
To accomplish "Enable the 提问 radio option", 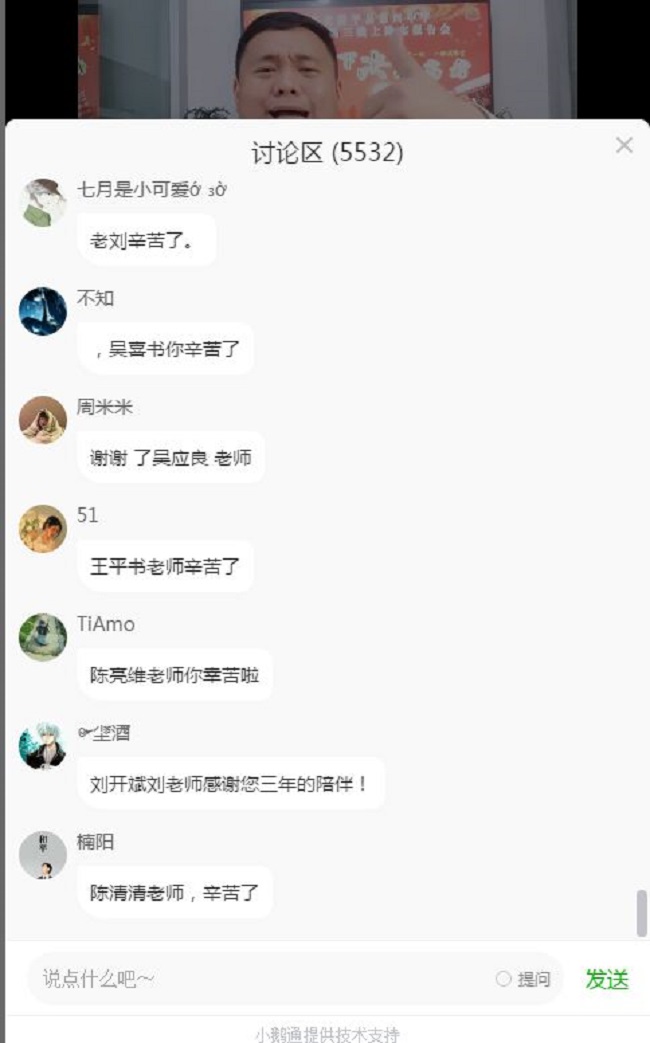I will [504, 978].
